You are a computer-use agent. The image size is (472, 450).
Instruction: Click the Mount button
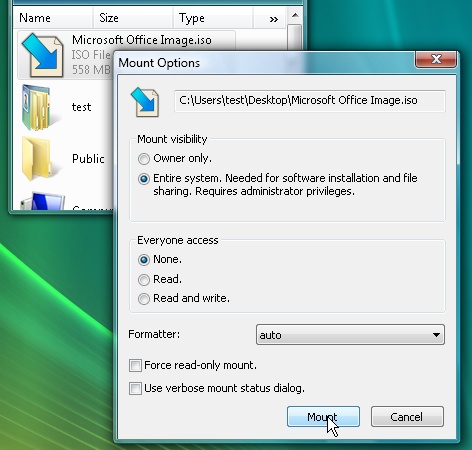[323, 417]
